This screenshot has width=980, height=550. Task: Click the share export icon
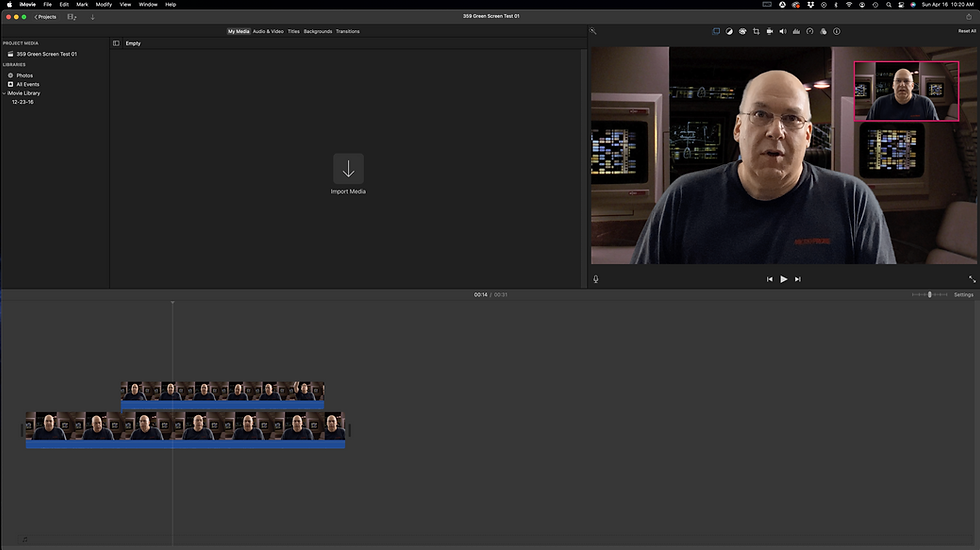click(x=969, y=17)
